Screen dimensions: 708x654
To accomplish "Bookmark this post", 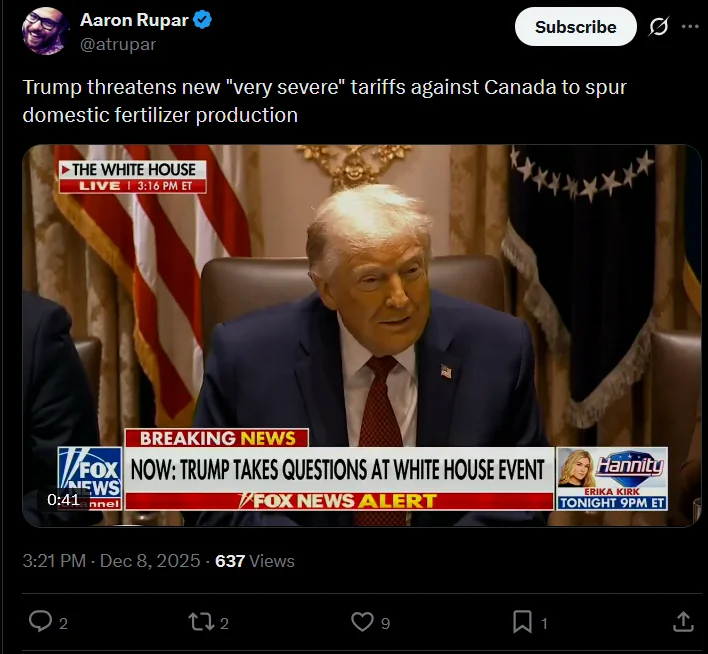I will point(522,622).
